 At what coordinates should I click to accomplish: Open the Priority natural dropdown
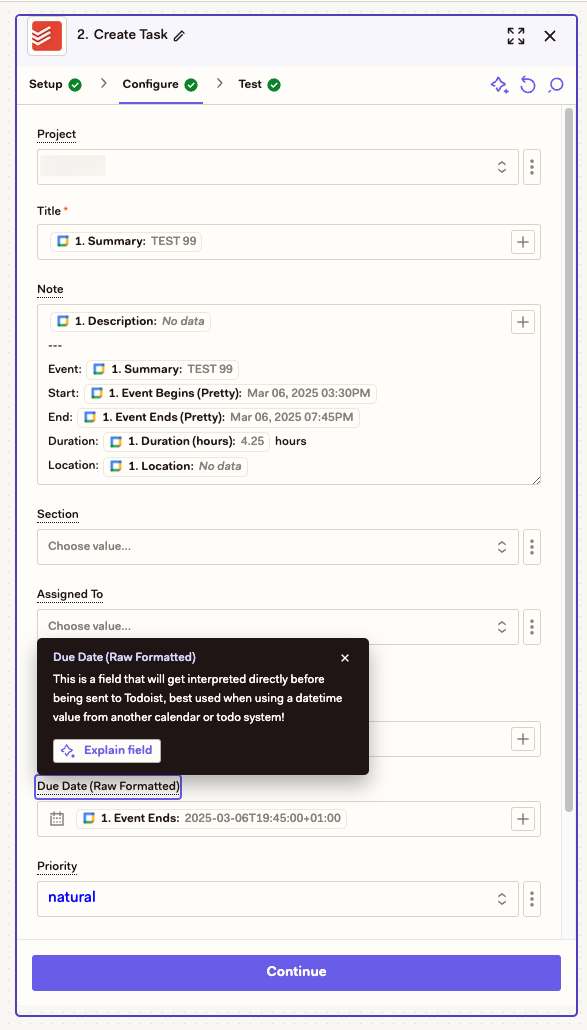coord(278,899)
